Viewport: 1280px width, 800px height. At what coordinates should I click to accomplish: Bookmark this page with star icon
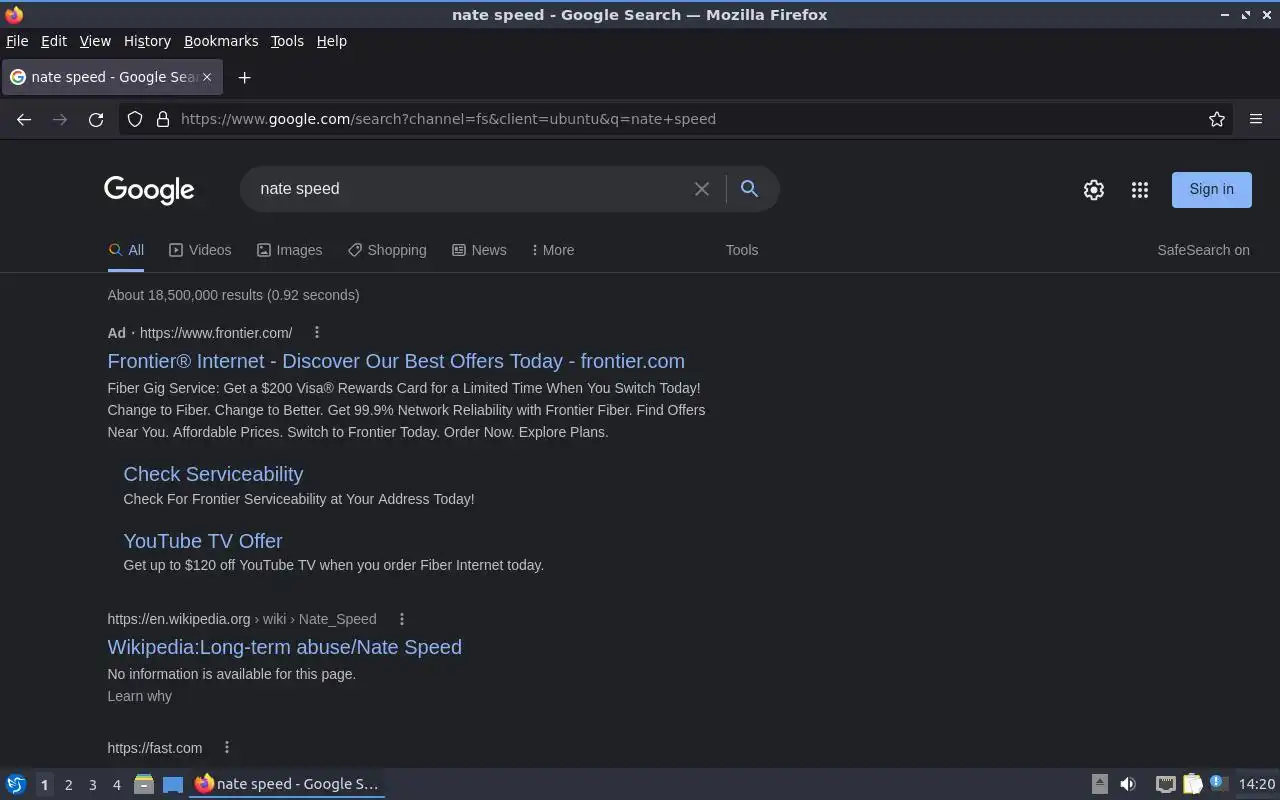(1217, 119)
